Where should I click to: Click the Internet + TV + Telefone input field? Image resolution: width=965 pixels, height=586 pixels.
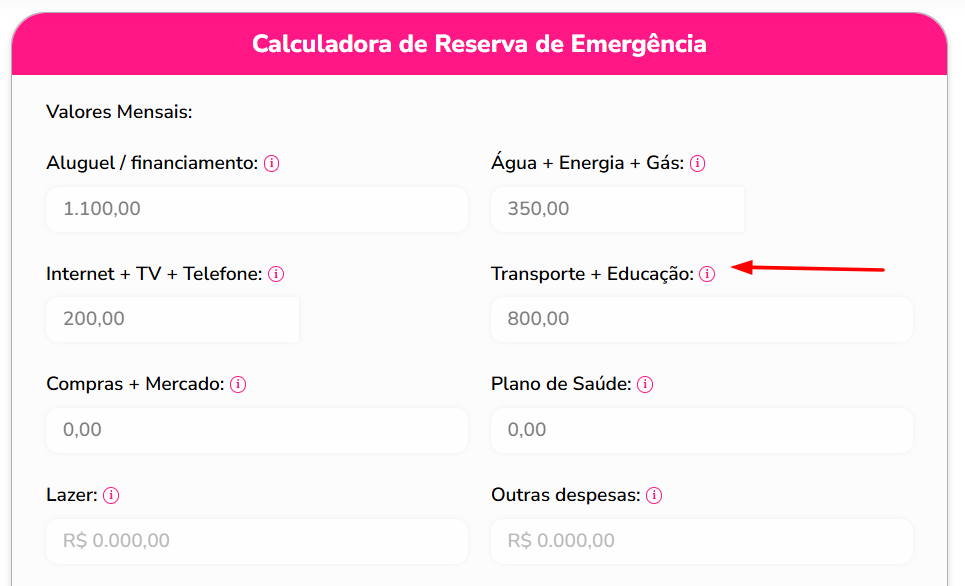tap(173, 319)
